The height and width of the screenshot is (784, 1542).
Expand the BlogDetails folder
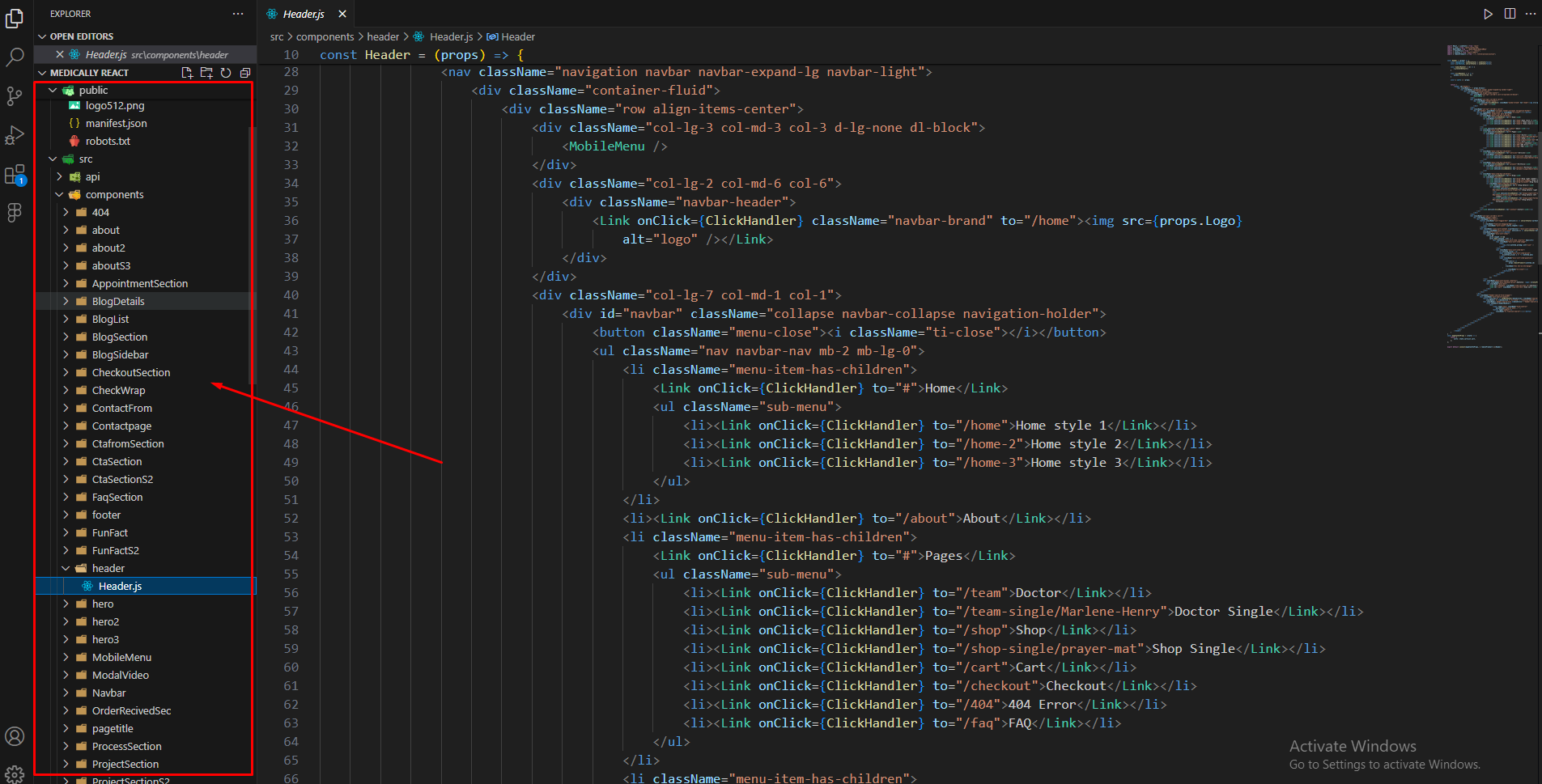118,301
